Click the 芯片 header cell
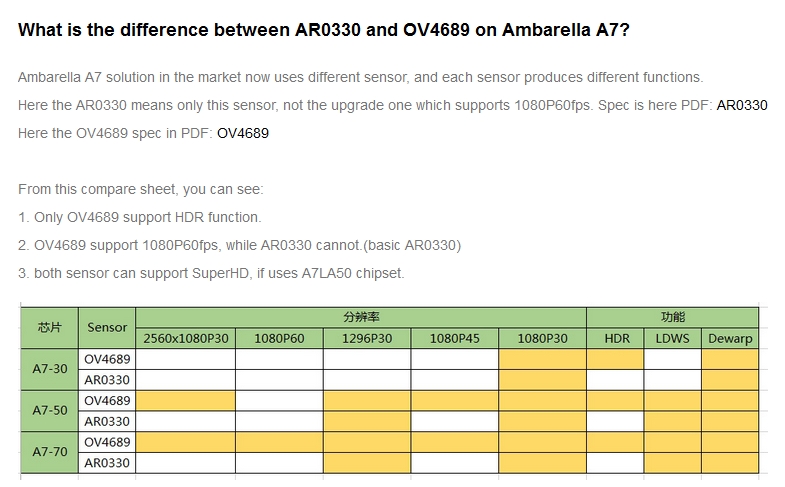This screenshot has height=487, width=785. 49,327
